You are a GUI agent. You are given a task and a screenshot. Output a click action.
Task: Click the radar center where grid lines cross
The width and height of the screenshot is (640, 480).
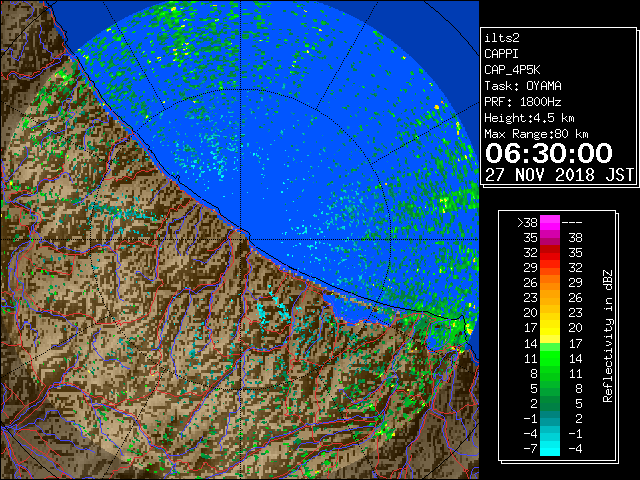click(241, 240)
